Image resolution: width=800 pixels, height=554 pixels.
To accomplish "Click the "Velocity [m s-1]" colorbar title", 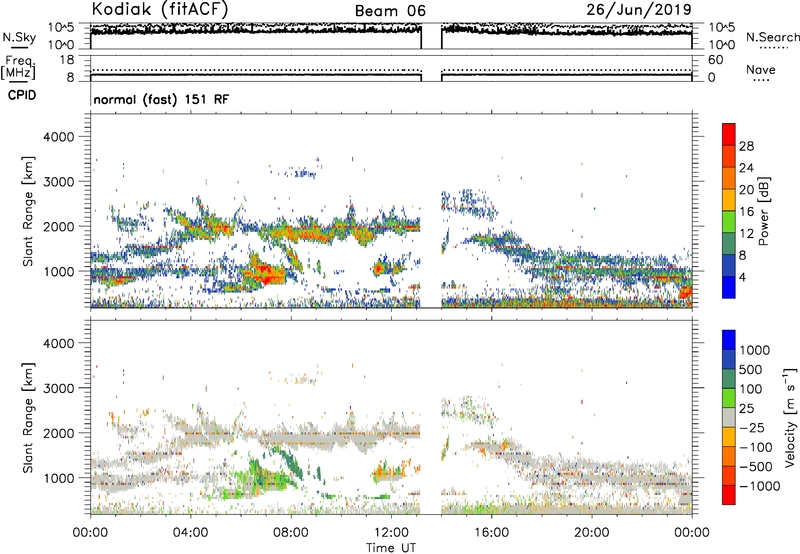I will pos(790,417).
